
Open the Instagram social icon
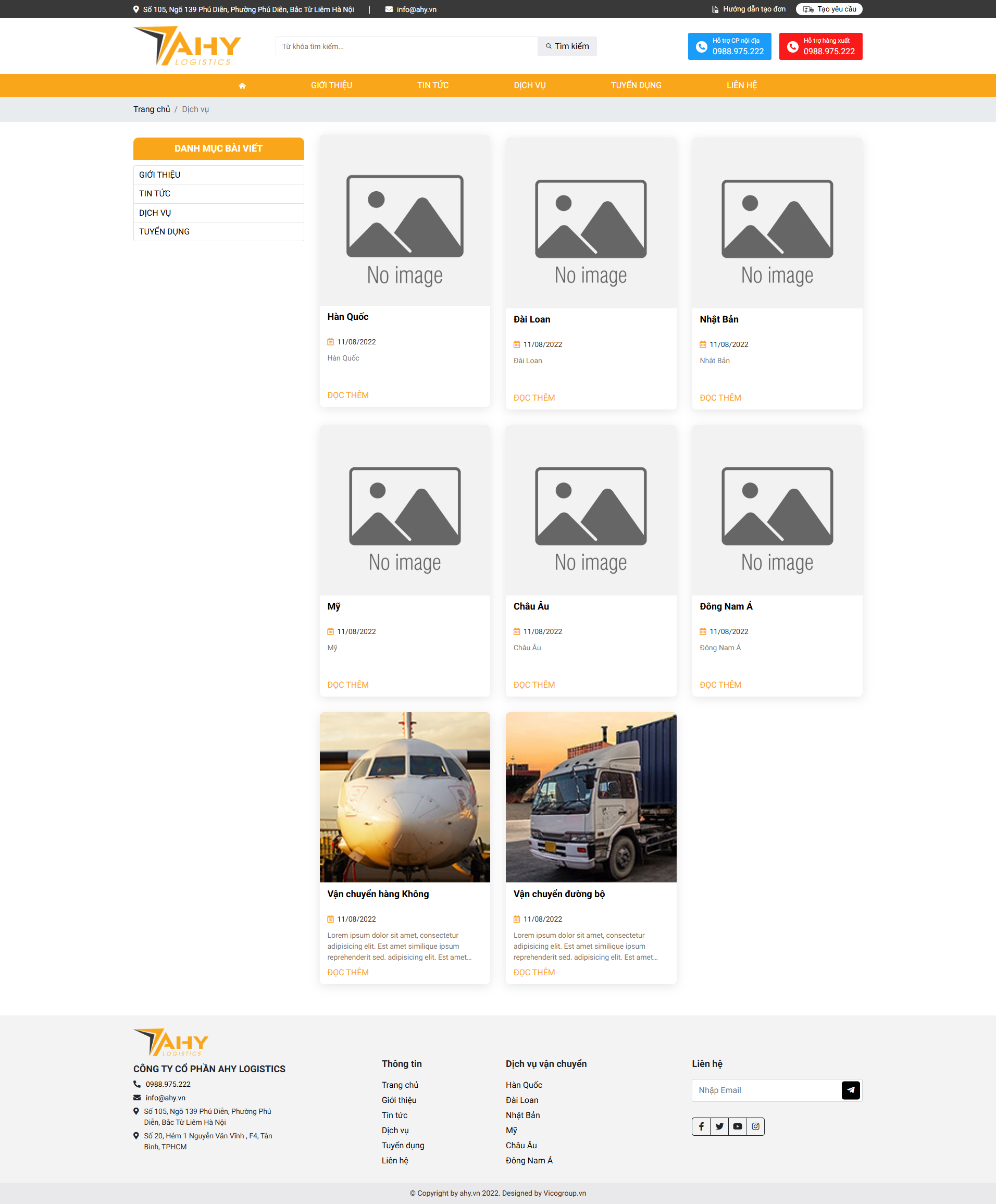[755, 1126]
